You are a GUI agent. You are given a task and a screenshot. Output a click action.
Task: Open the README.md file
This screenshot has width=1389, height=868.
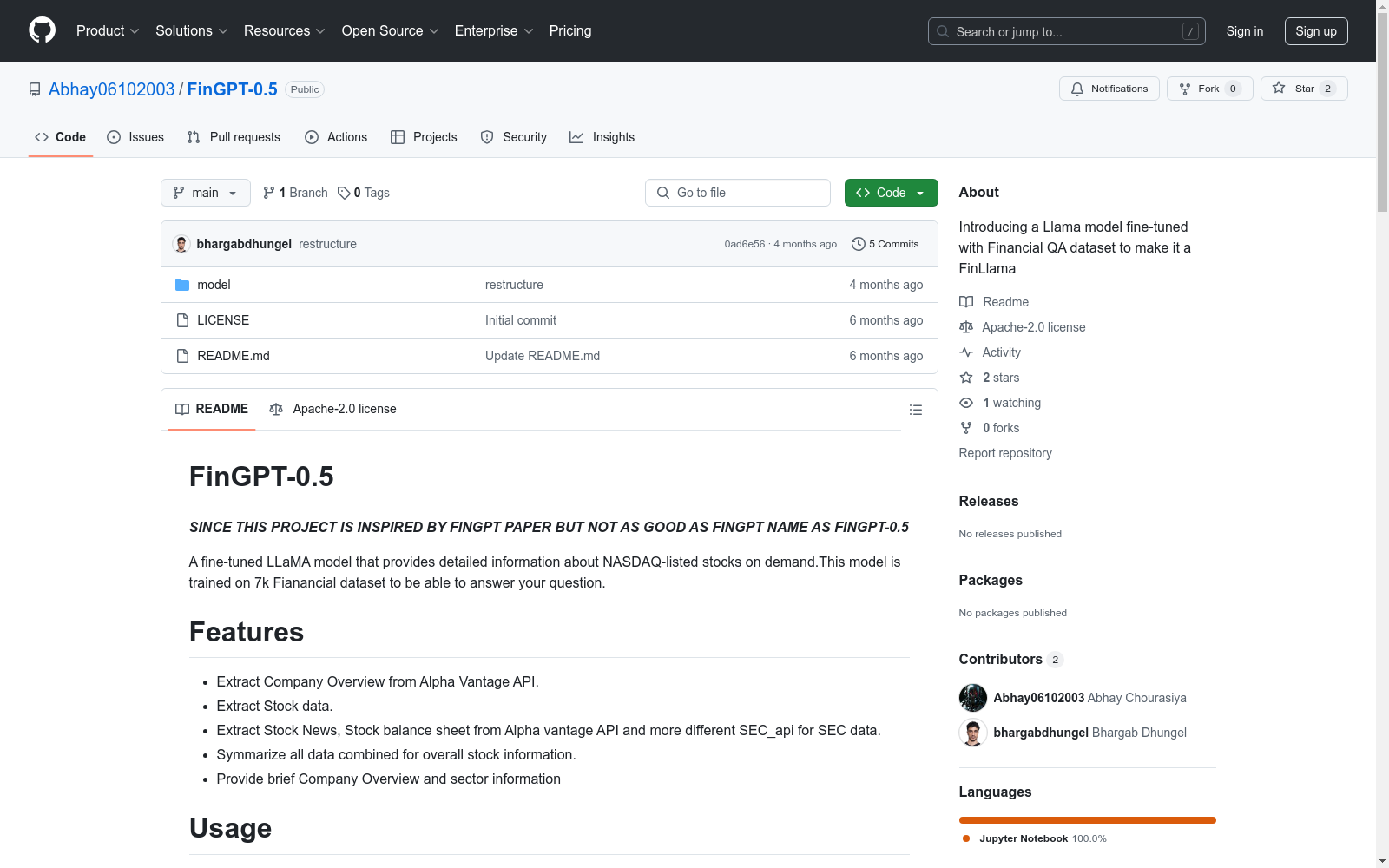[x=234, y=356]
